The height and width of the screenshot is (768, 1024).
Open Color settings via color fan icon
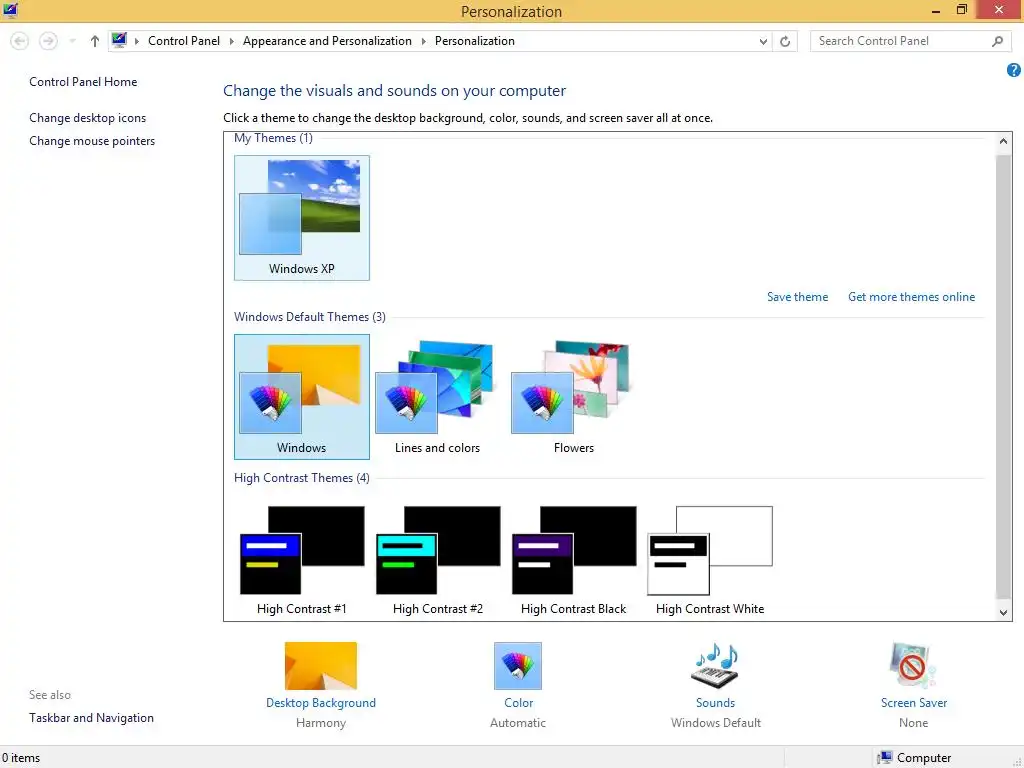pyautogui.click(x=518, y=665)
